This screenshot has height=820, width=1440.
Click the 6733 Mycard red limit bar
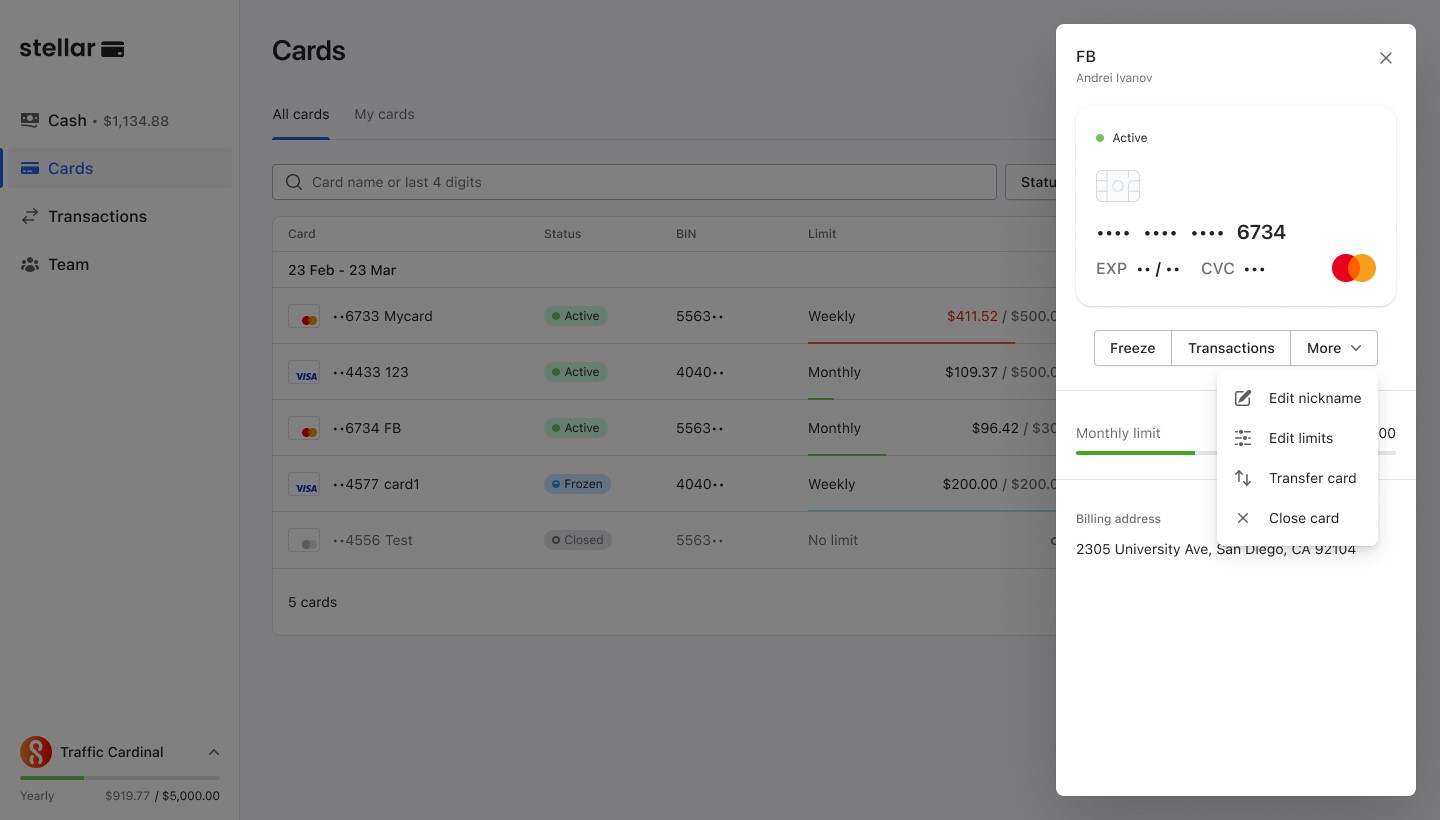tap(911, 343)
